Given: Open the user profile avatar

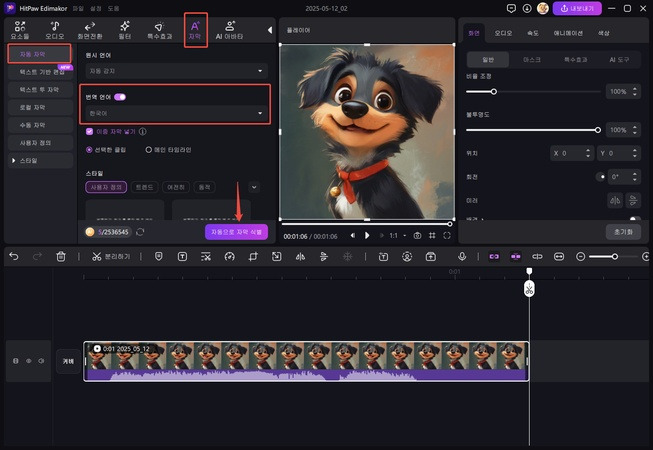Looking at the screenshot, I should pyautogui.click(x=543, y=8).
